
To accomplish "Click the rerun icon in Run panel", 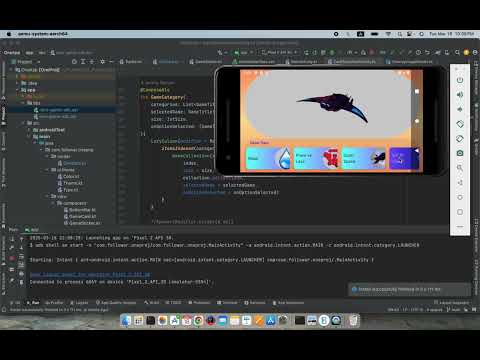I will 13,239.
